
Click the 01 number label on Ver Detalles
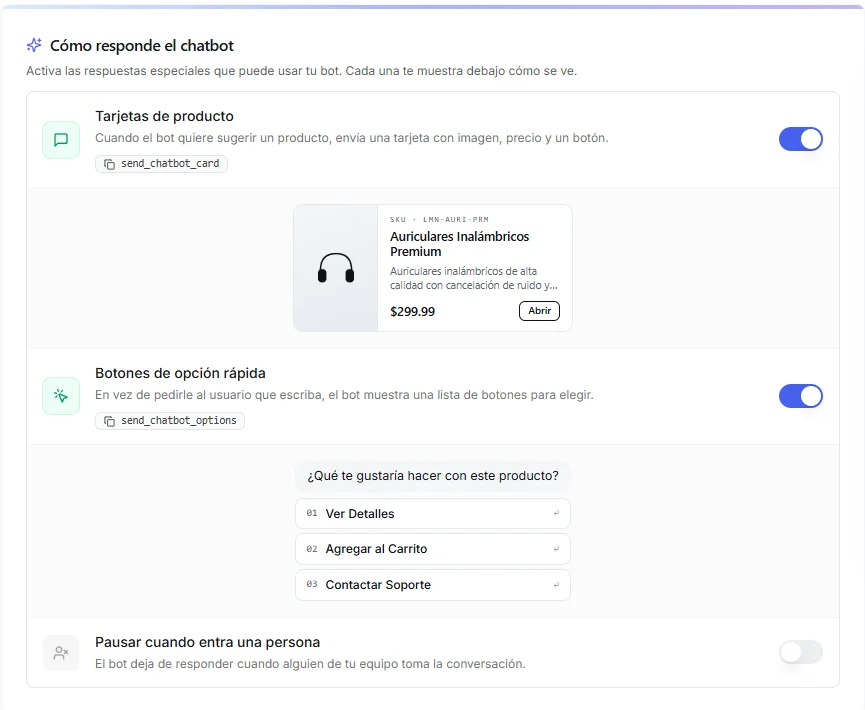tap(312, 513)
